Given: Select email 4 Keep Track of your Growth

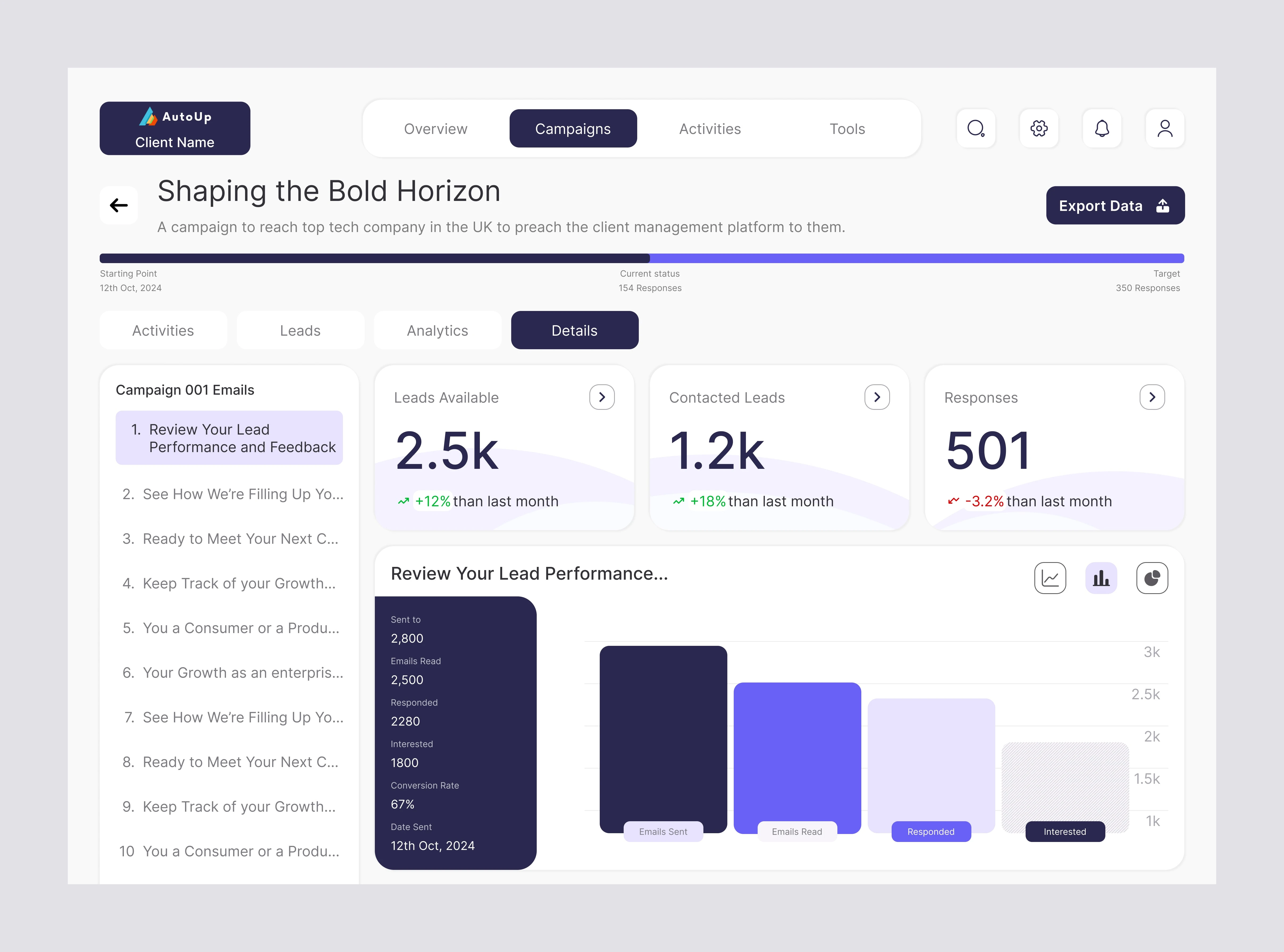Looking at the screenshot, I should pos(229,583).
